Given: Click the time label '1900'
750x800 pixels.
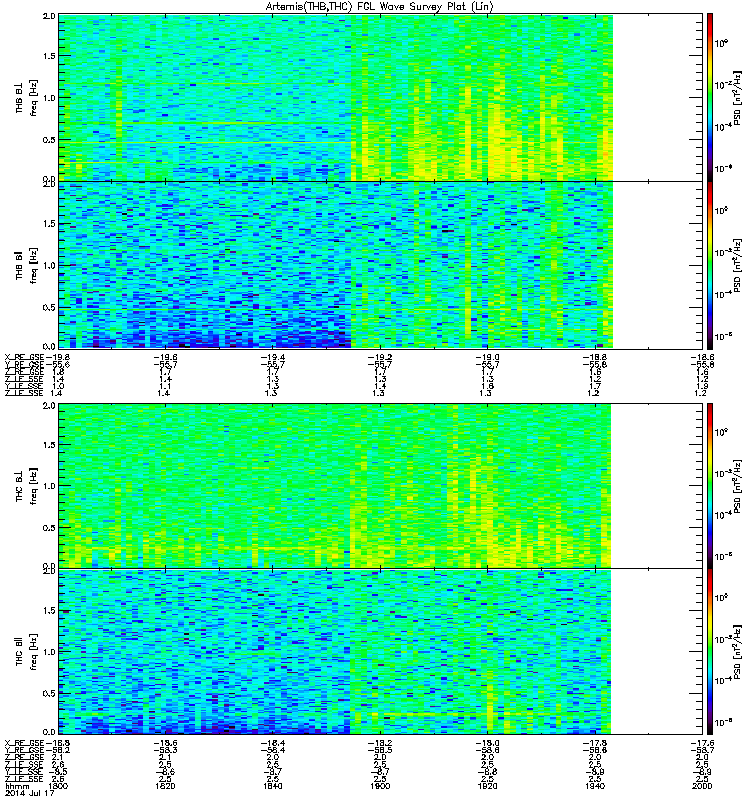Looking at the screenshot, I should click(x=381, y=786).
